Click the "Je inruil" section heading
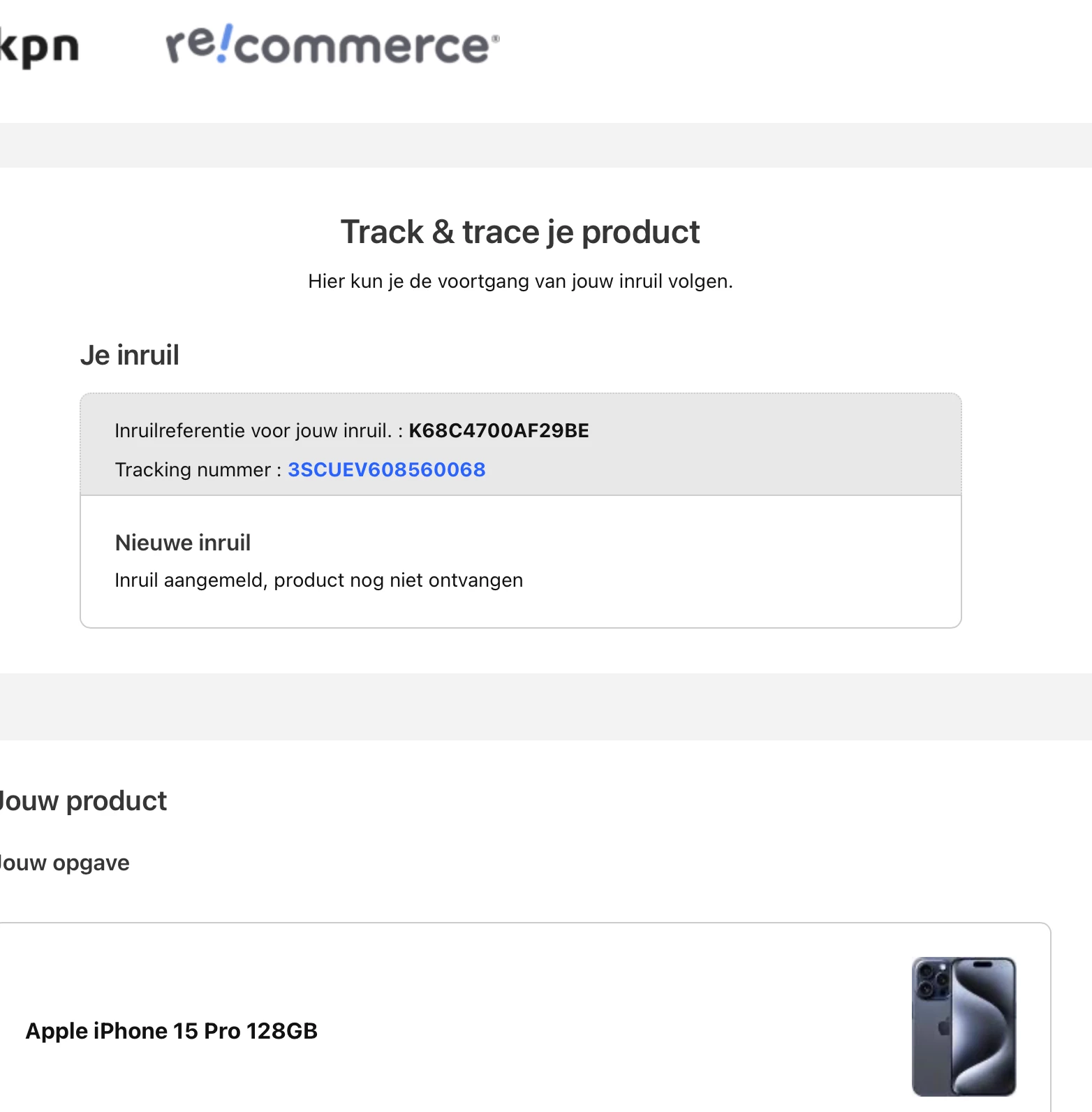This screenshot has height=1112, width=1092. 130,355
